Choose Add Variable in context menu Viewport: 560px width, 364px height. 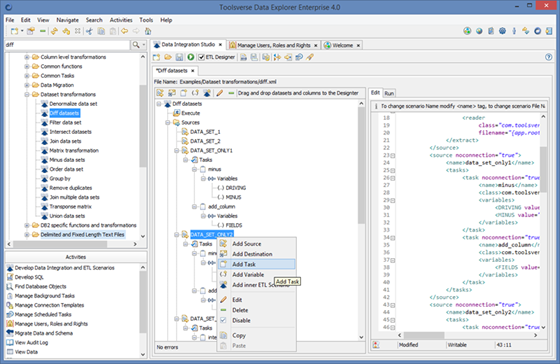coord(256,275)
